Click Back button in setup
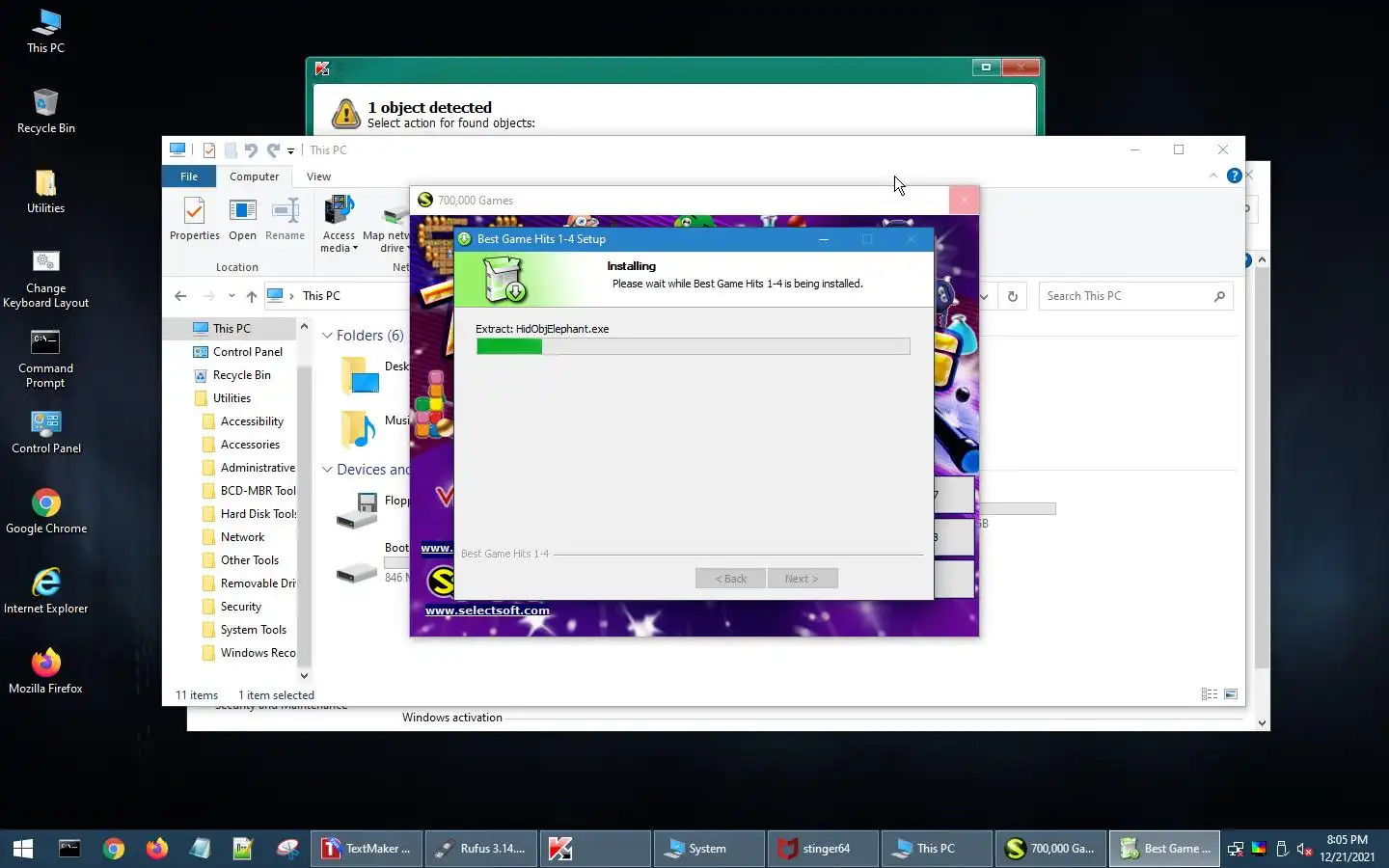The width and height of the screenshot is (1389, 868). 730,579
